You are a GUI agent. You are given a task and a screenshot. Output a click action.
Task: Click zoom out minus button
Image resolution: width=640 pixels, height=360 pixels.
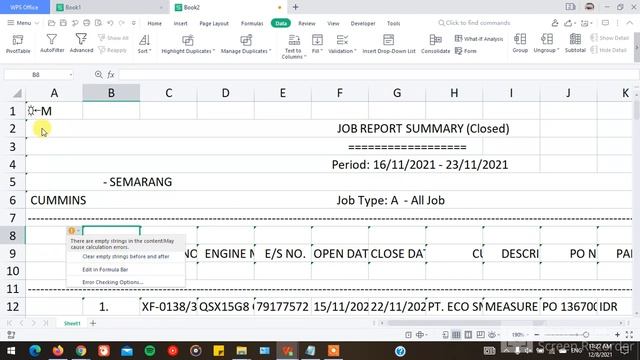pos(537,335)
